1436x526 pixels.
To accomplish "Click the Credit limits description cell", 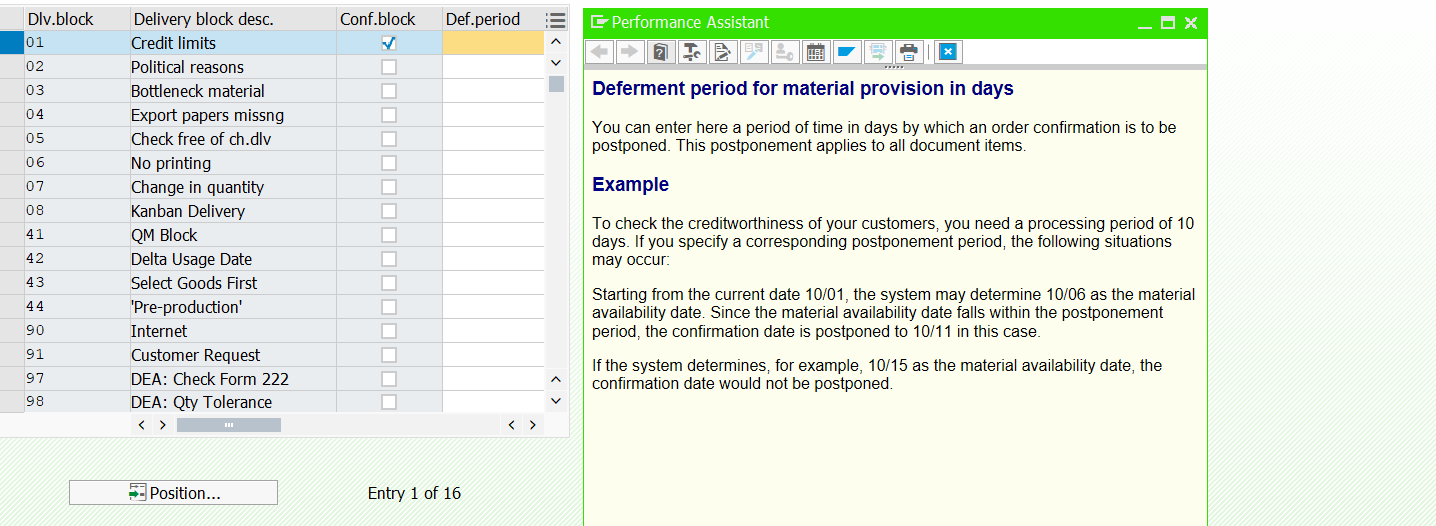I will [x=233, y=43].
